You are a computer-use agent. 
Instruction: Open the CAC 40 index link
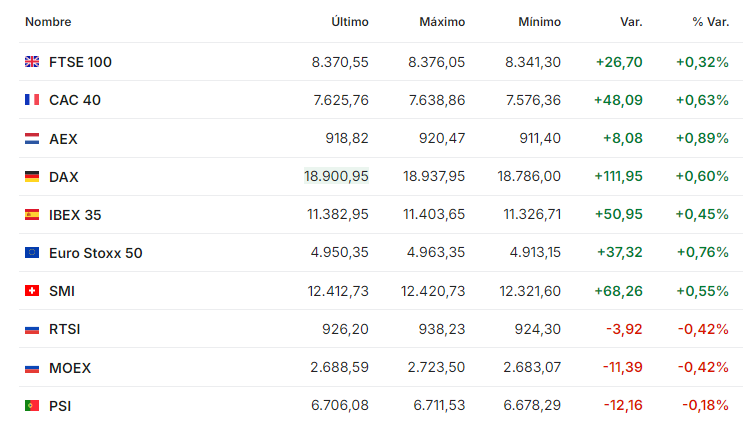click(x=75, y=100)
